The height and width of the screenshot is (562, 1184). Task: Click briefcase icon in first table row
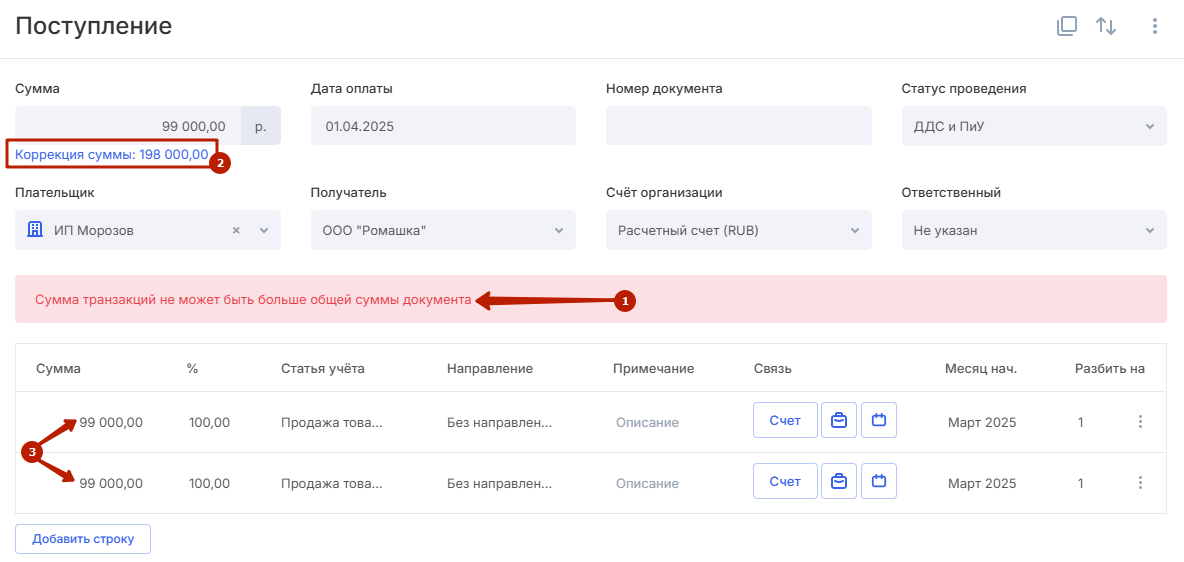coord(839,420)
